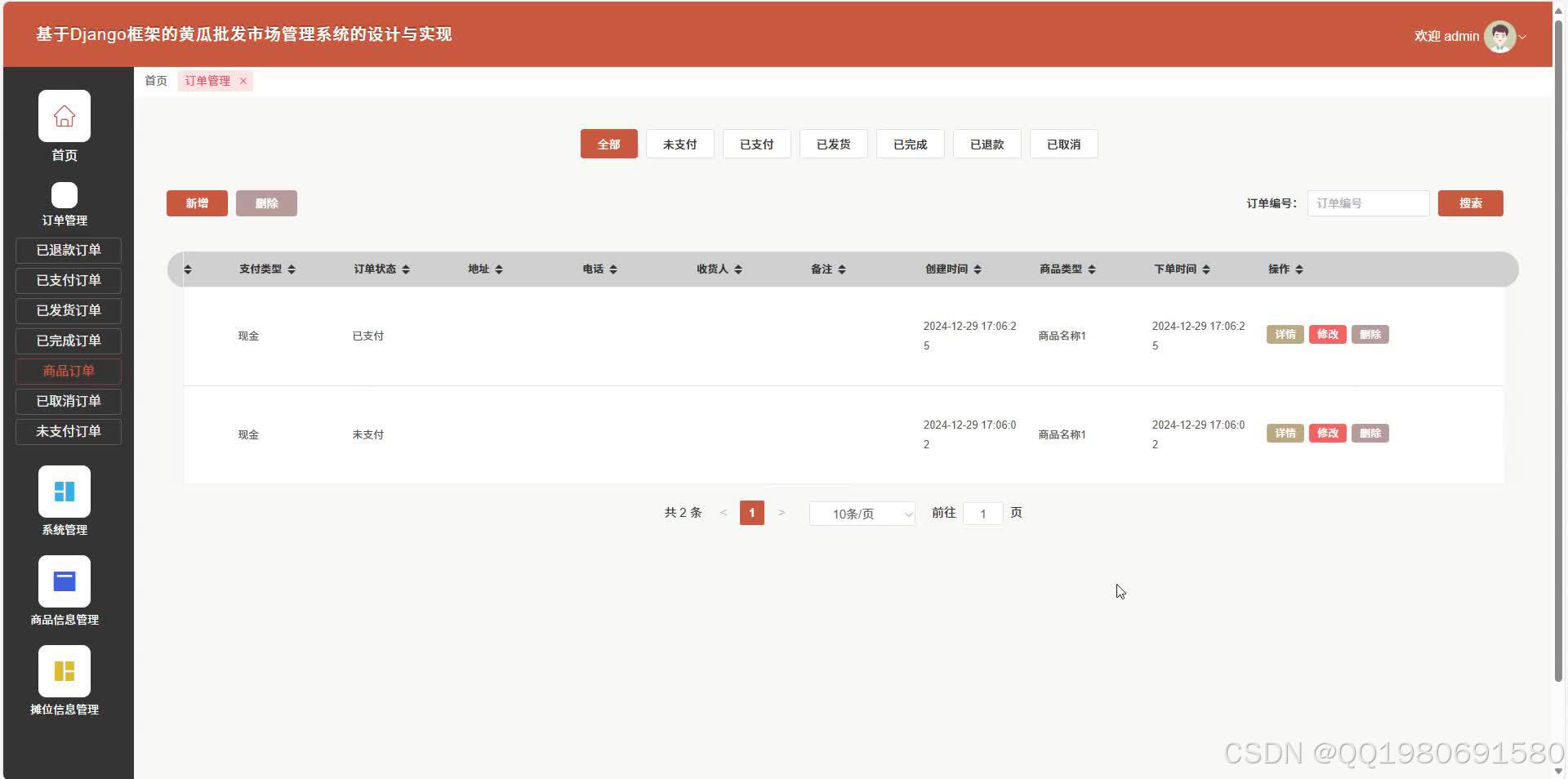1568x779 pixels.
Task: Click 已支付 status cell in first row
Action: tap(367, 336)
